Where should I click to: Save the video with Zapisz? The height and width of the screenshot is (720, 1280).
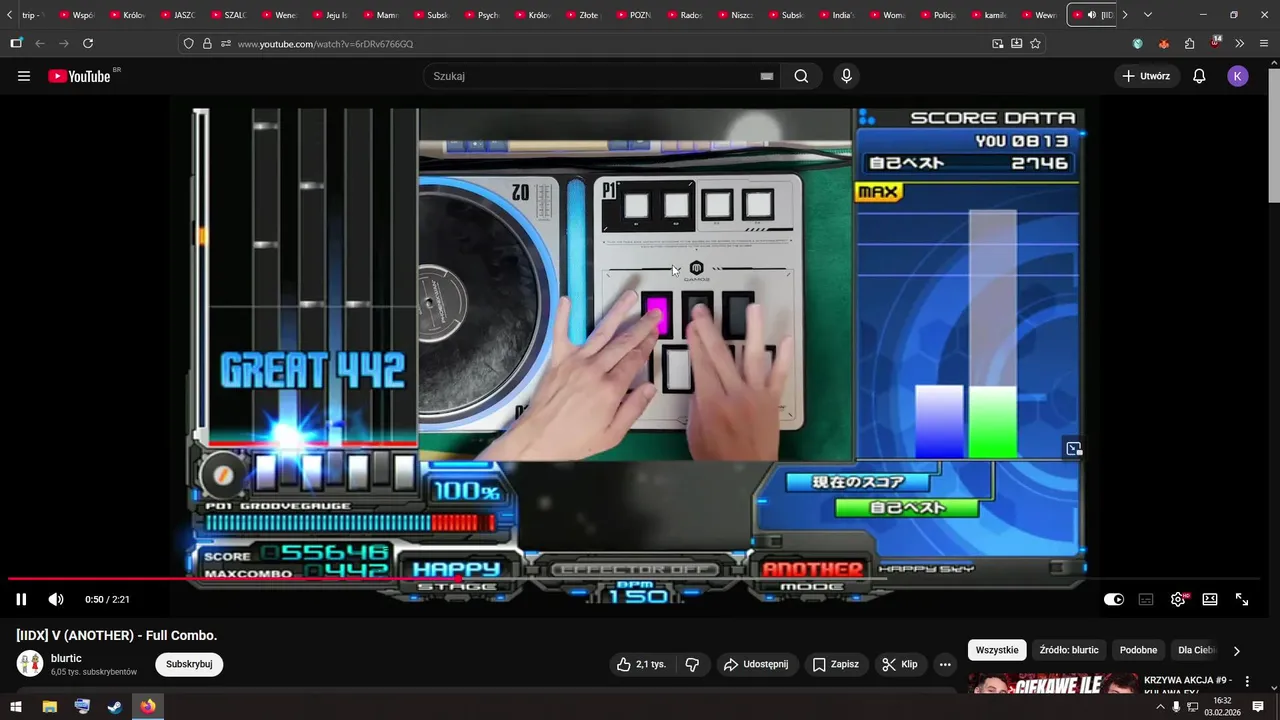(x=836, y=664)
